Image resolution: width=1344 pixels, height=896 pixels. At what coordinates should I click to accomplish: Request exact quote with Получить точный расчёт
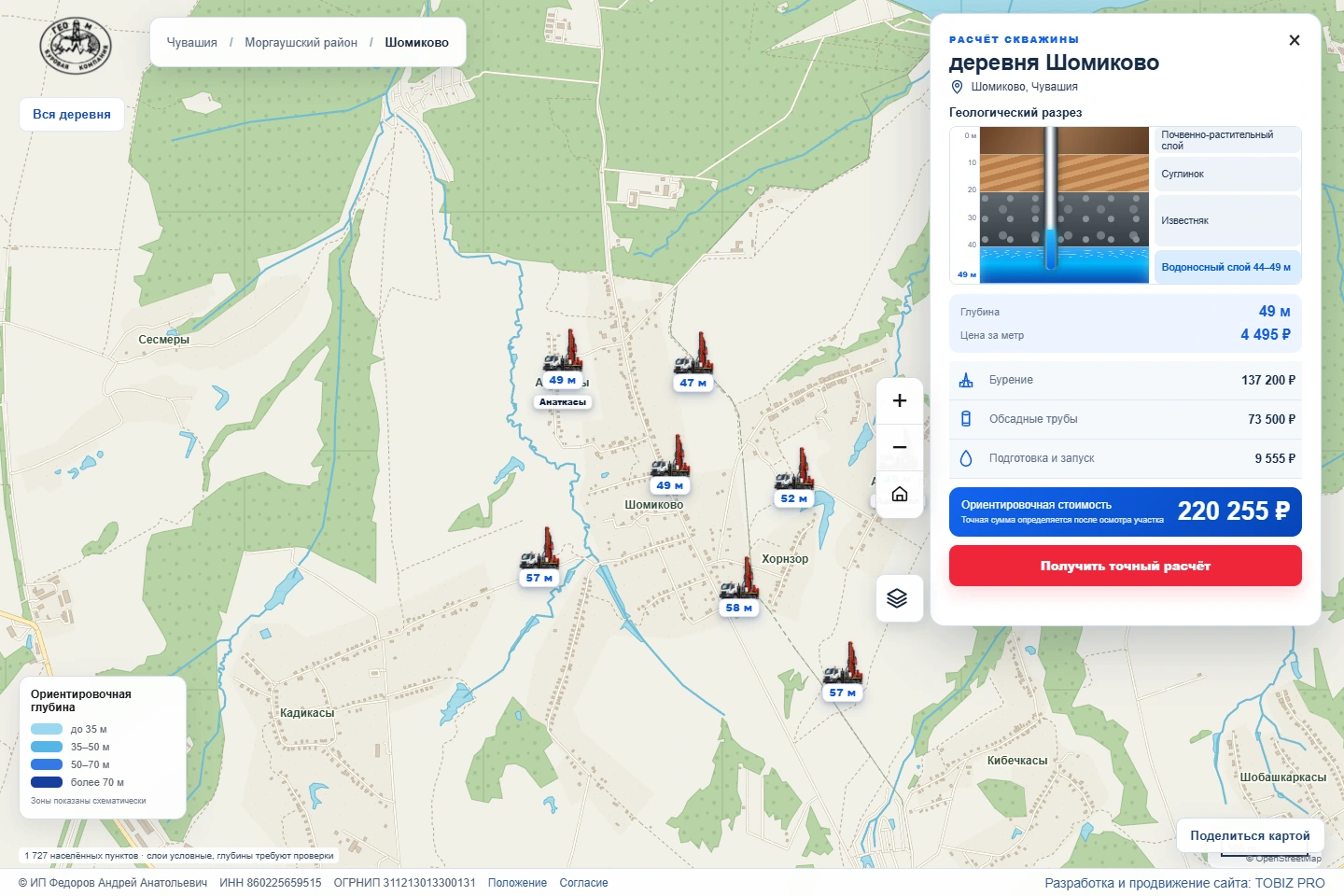(x=1126, y=566)
